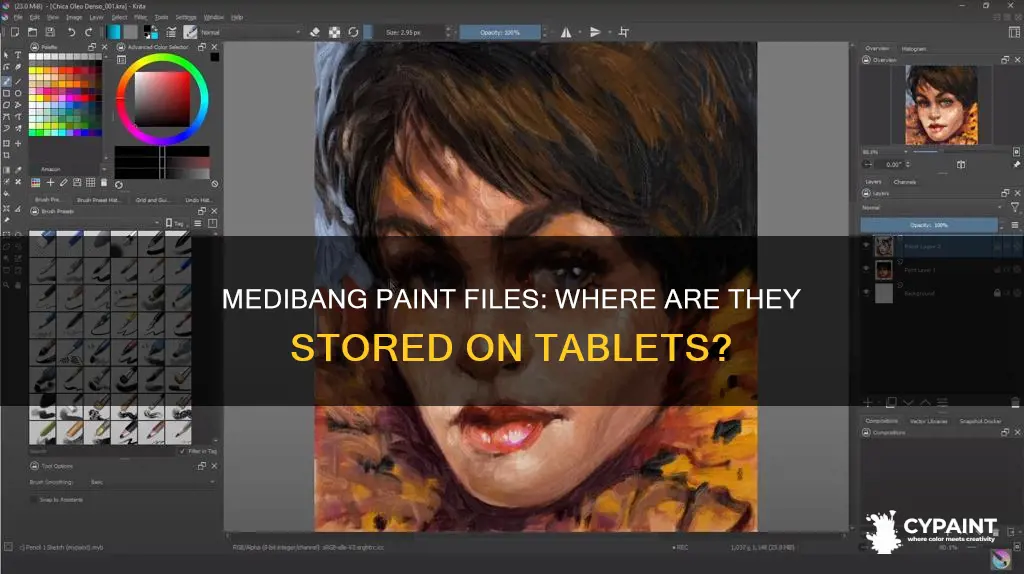This screenshot has height=574, width=1024.
Task: Save the document with toolbar disk icon
Action: pos(50,32)
